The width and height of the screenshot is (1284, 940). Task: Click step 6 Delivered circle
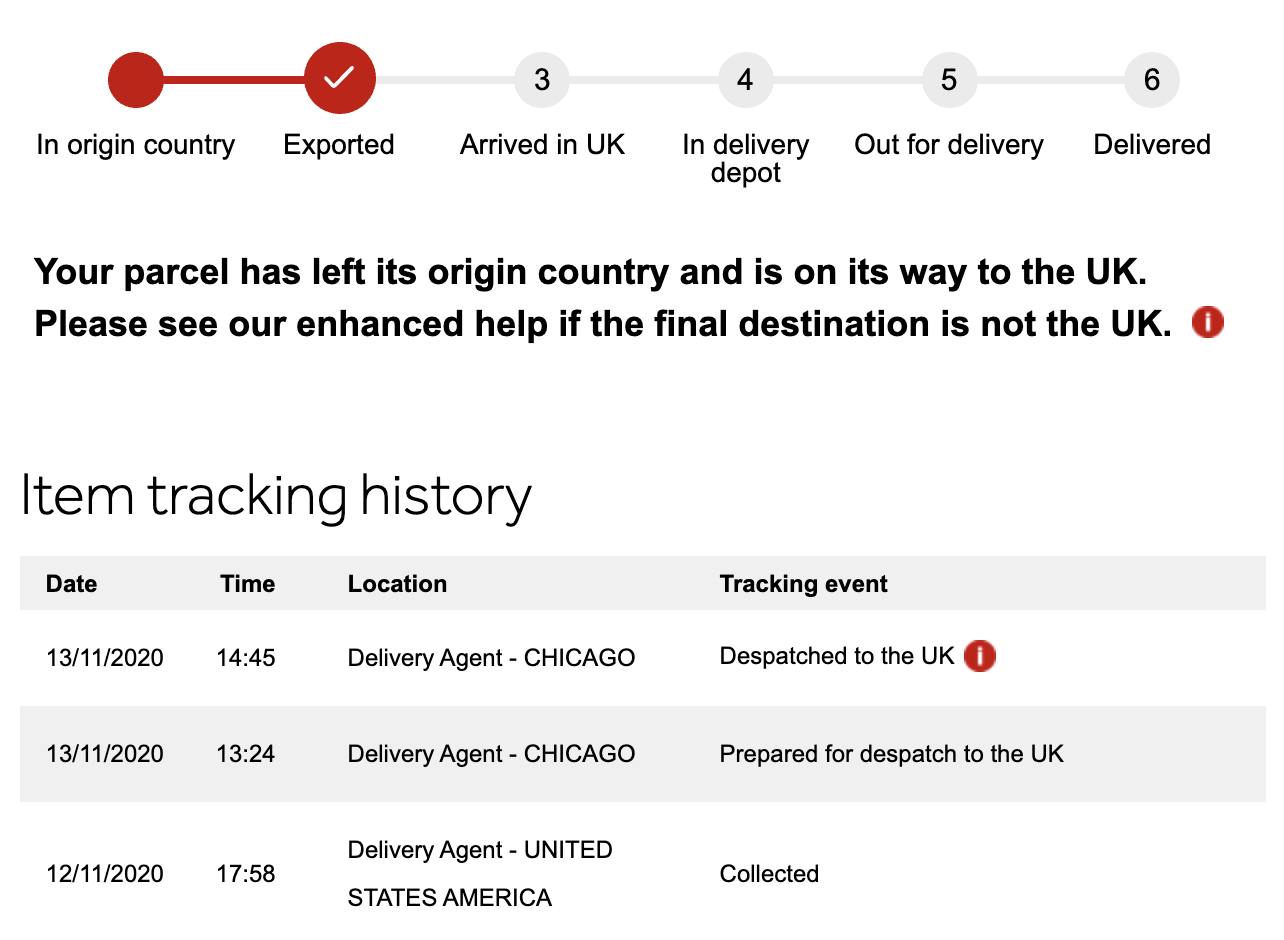[x=1152, y=79]
